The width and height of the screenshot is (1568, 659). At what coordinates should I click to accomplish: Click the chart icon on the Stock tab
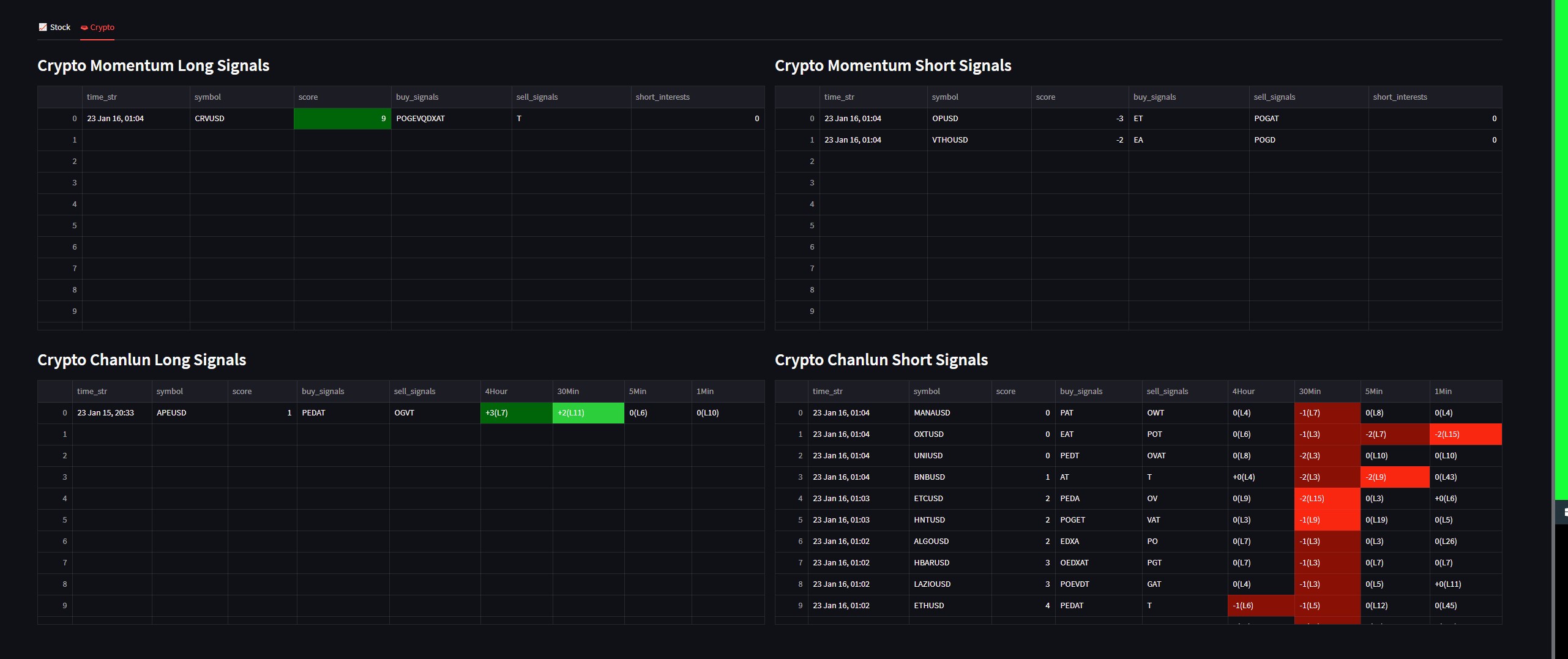(43, 27)
